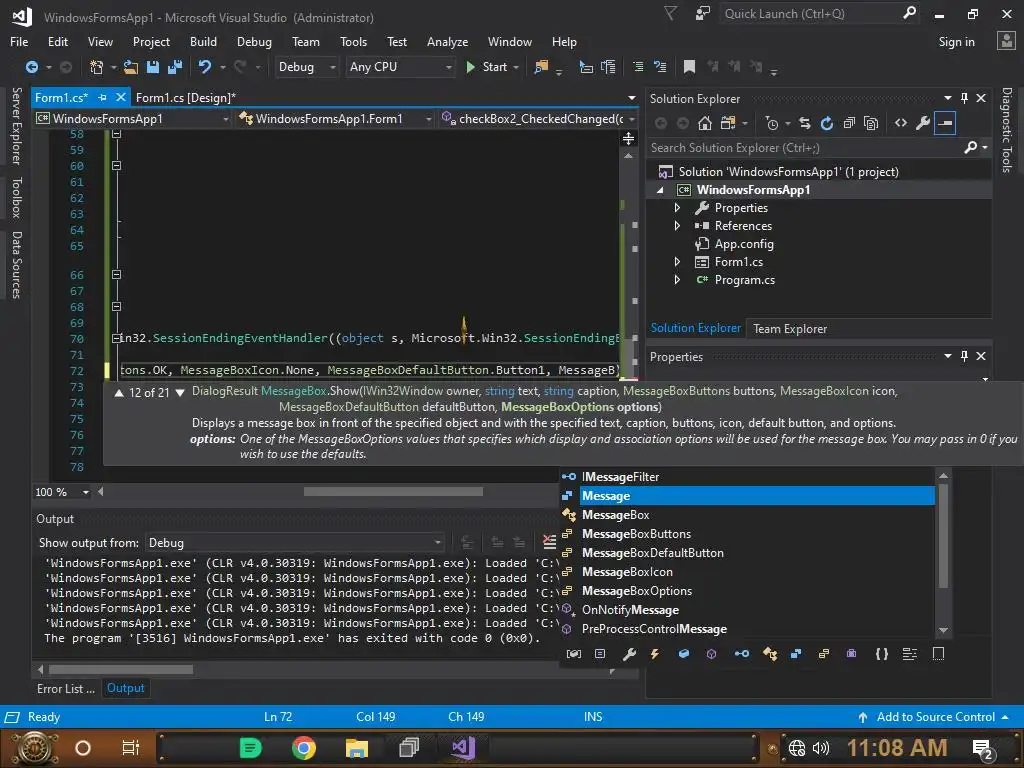Click the editor horizontal scrollbar thumb
Screen dimensions: 1024x768
[x=393, y=492]
